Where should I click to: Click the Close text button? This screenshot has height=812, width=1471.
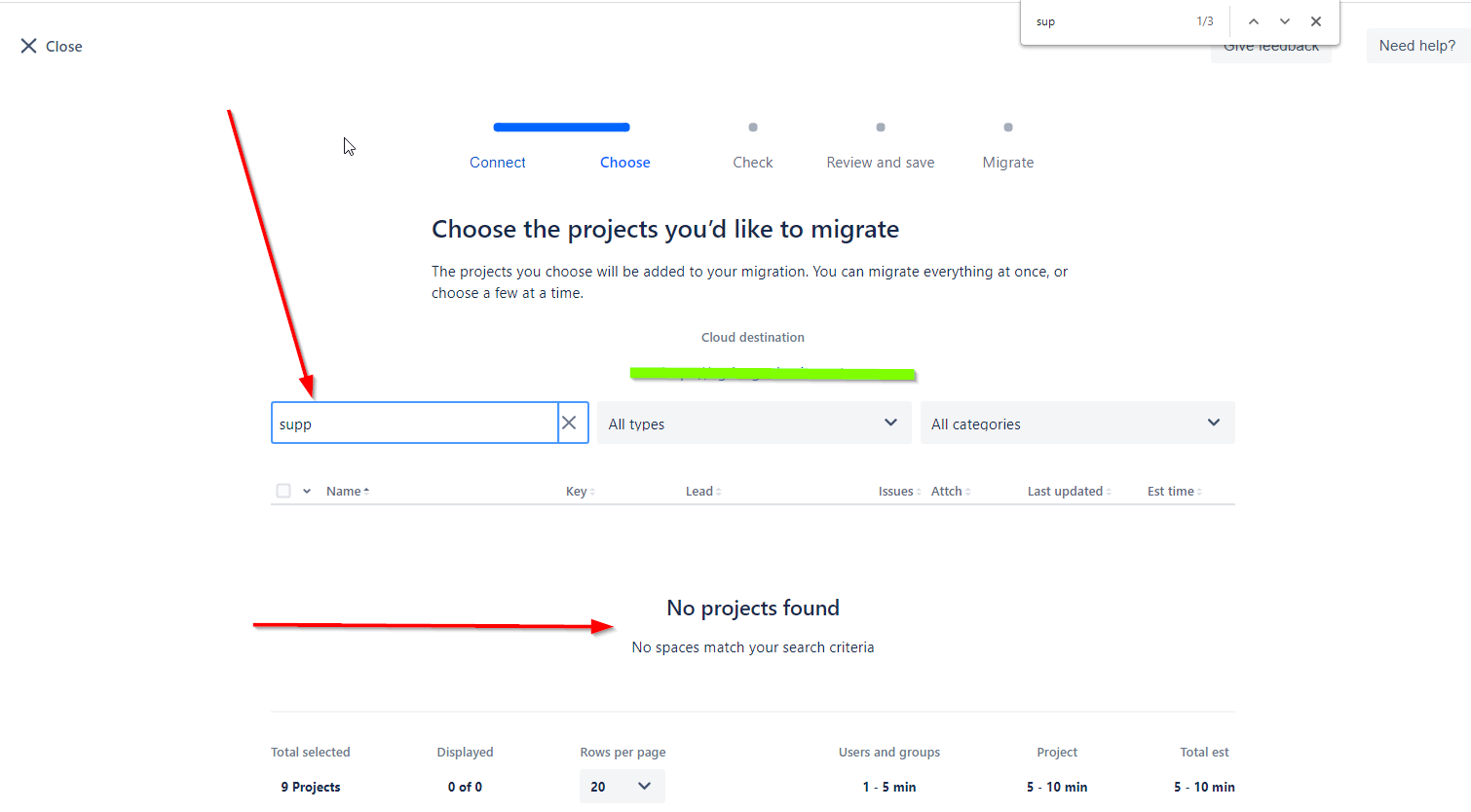(x=64, y=46)
